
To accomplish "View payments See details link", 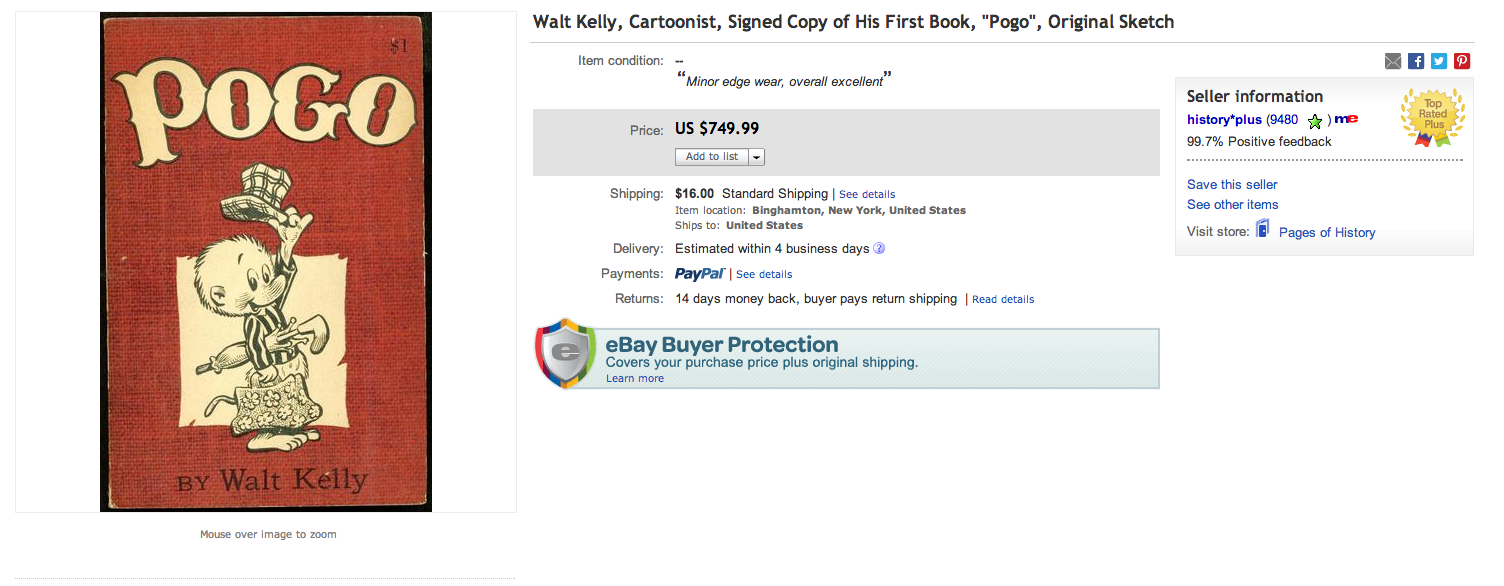I will click(x=764, y=274).
